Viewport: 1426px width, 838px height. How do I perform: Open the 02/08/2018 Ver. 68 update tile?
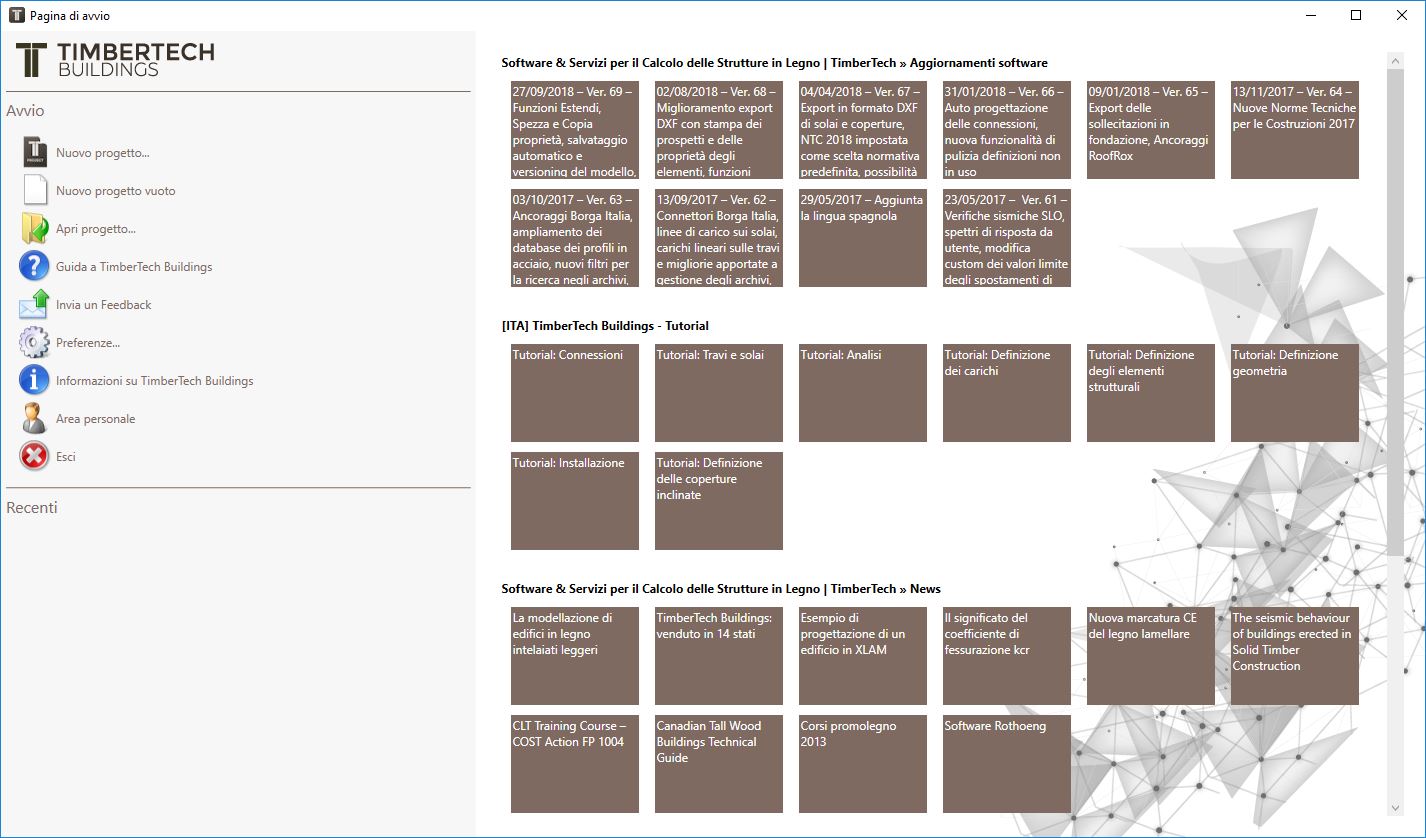(719, 130)
